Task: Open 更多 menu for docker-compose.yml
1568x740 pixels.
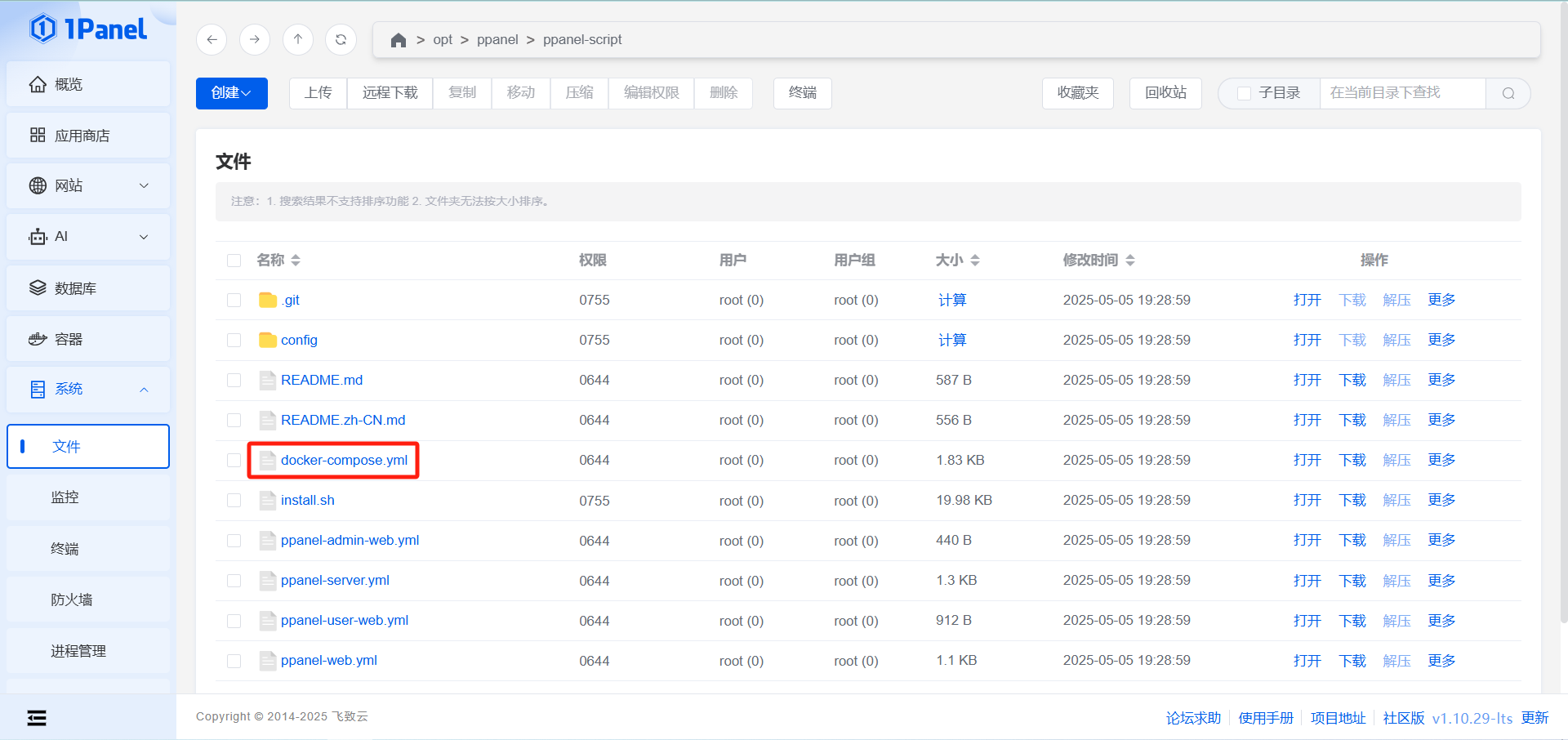Action: [1441, 460]
